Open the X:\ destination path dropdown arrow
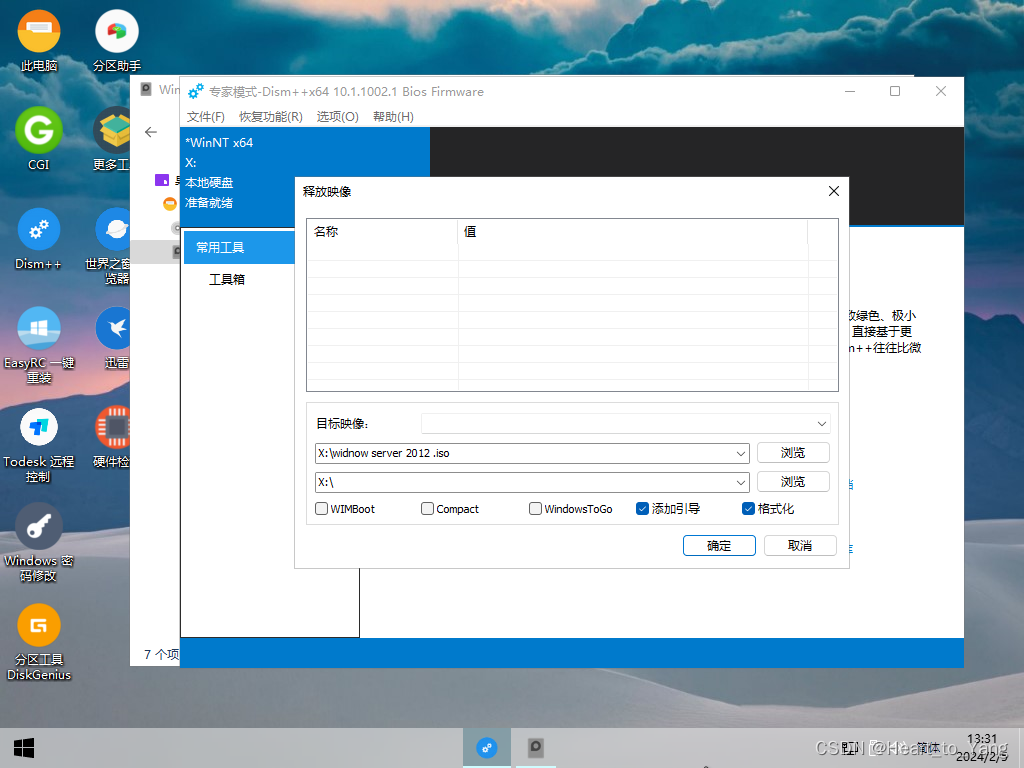This screenshot has width=1024, height=768. pos(740,482)
